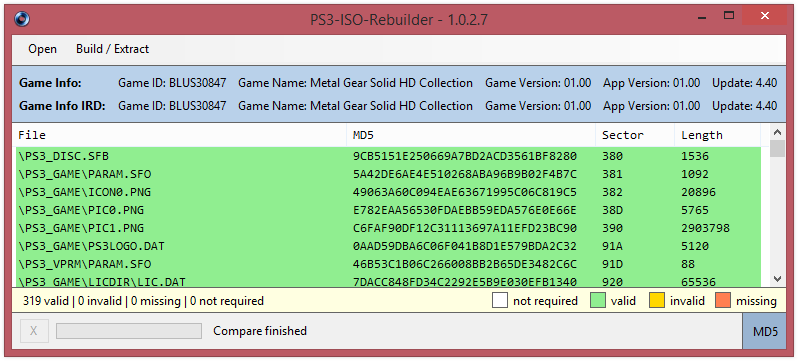The width and height of the screenshot is (798, 361).
Task: Click length value 1536
Action: [695, 156]
